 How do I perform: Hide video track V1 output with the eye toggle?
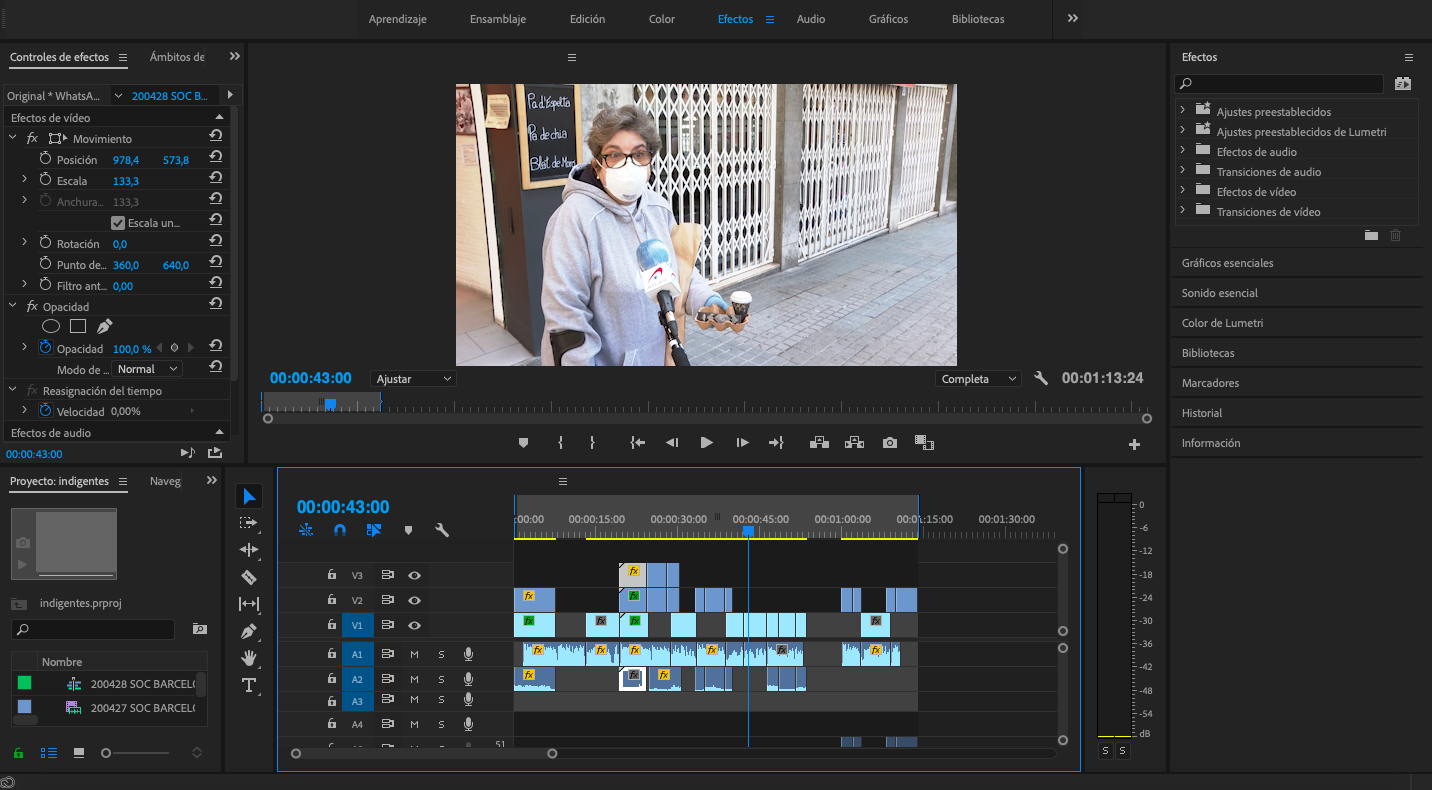[x=414, y=624]
